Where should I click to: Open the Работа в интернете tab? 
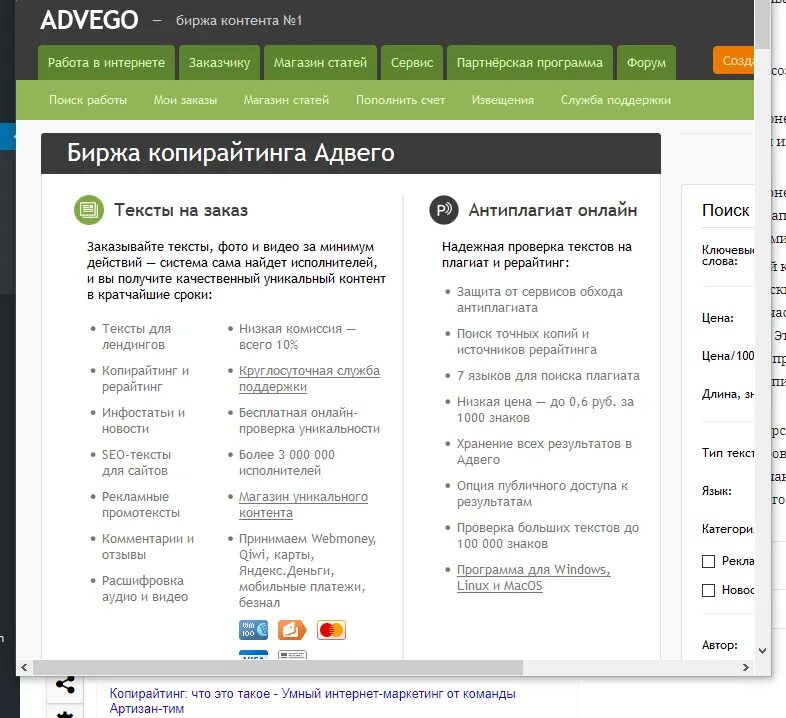tap(106, 63)
